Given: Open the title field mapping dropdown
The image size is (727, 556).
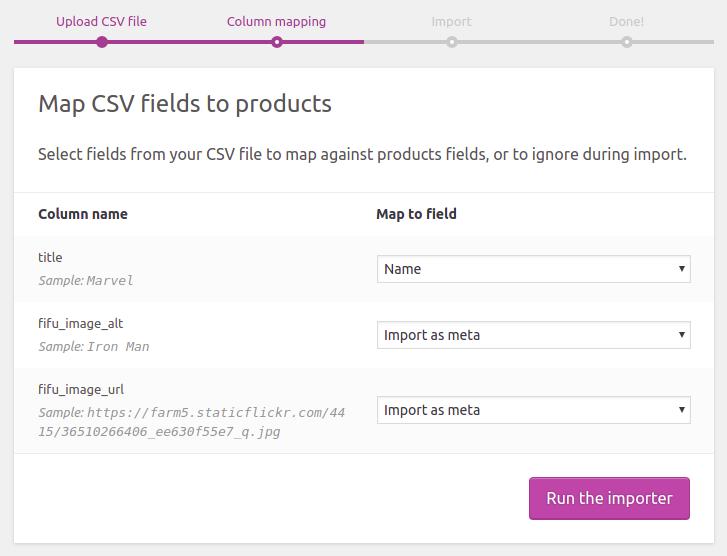Looking at the screenshot, I should pos(533,269).
